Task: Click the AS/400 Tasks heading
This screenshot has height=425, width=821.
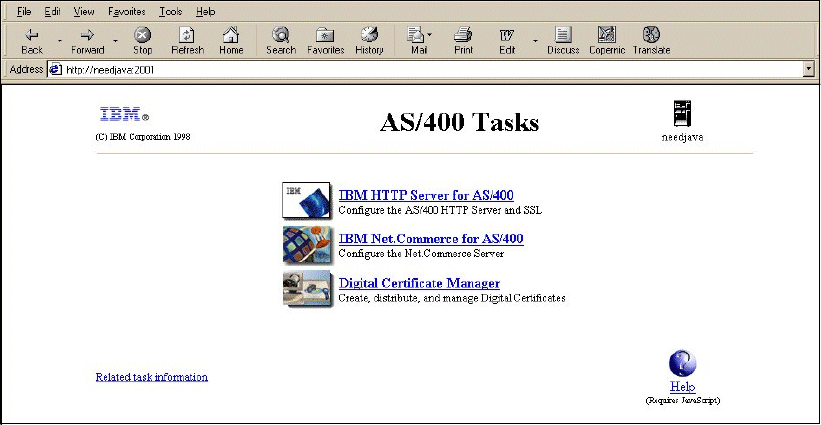Action: 459,122
